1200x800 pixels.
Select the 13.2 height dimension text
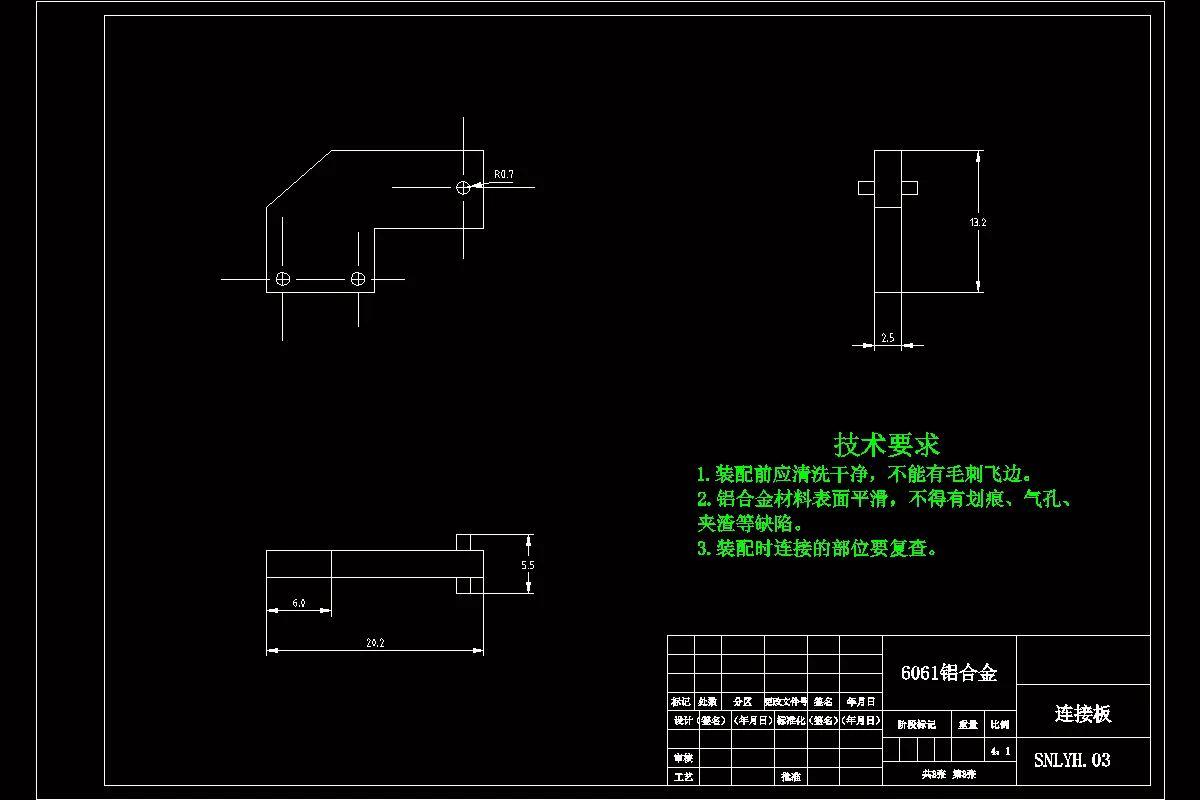[x=978, y=223]
